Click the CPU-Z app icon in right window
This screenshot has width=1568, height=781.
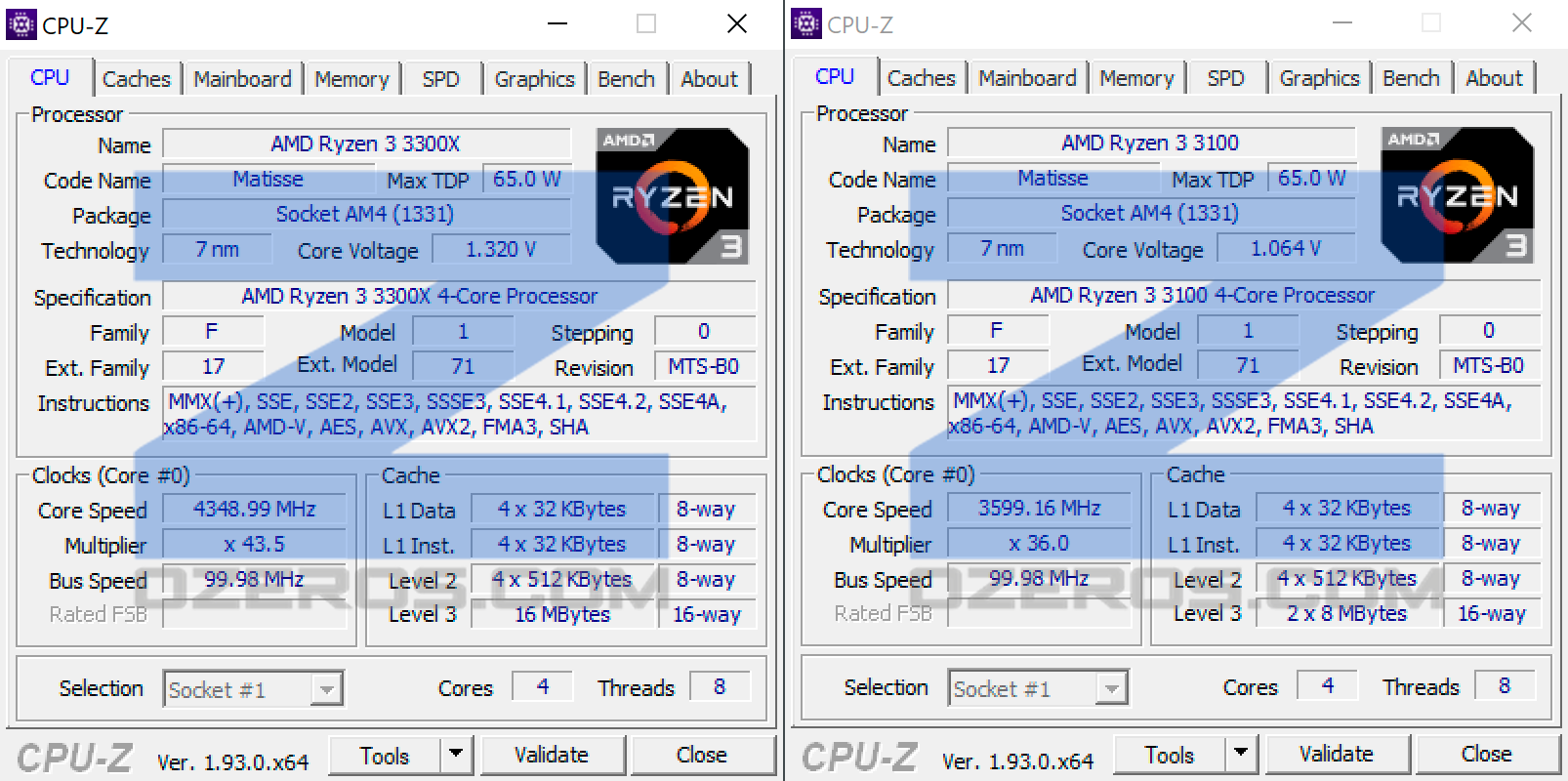806,23
